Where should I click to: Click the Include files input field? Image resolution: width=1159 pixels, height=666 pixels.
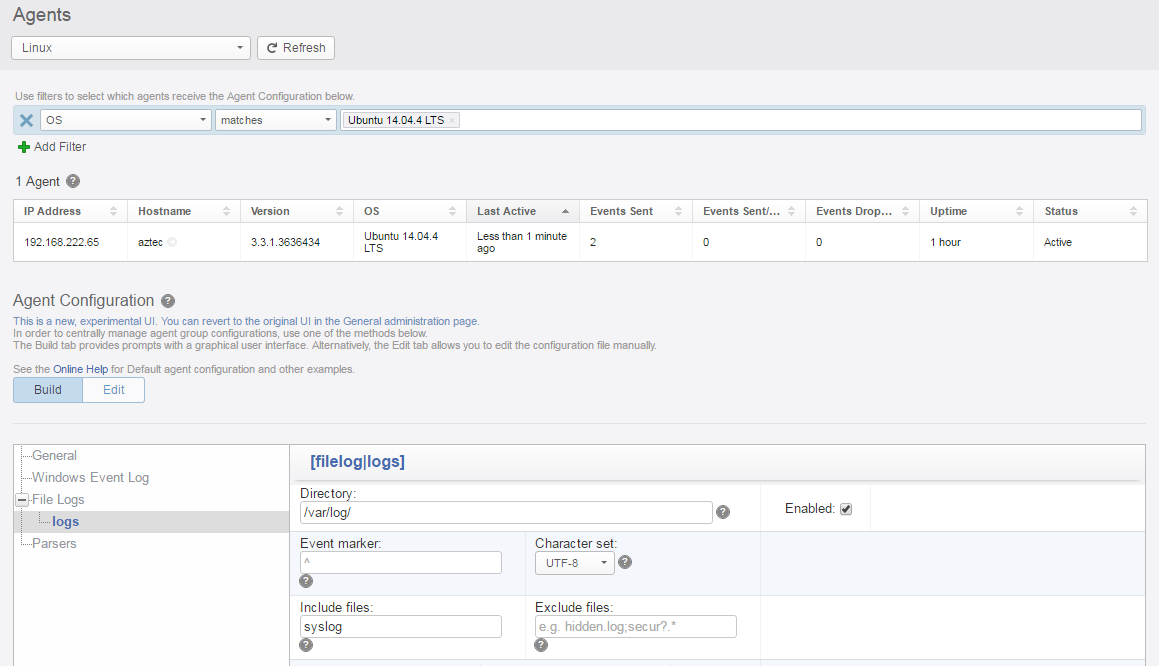tap(401, 627)
